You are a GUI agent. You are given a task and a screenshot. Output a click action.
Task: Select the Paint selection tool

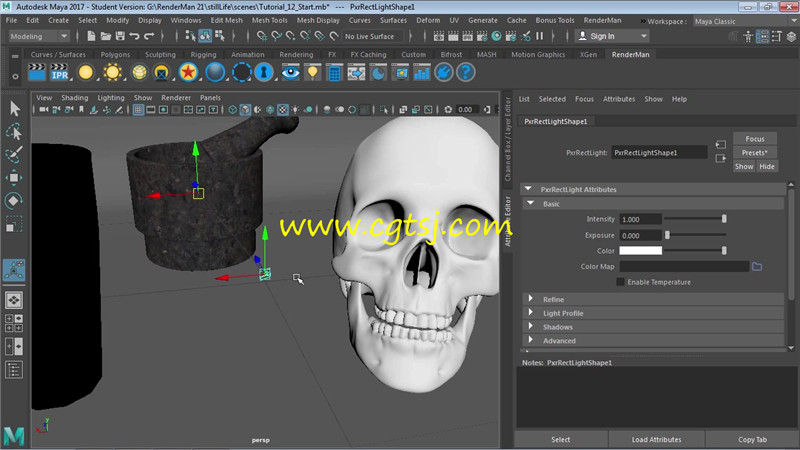pyautogui.click(x=14, y=155)
